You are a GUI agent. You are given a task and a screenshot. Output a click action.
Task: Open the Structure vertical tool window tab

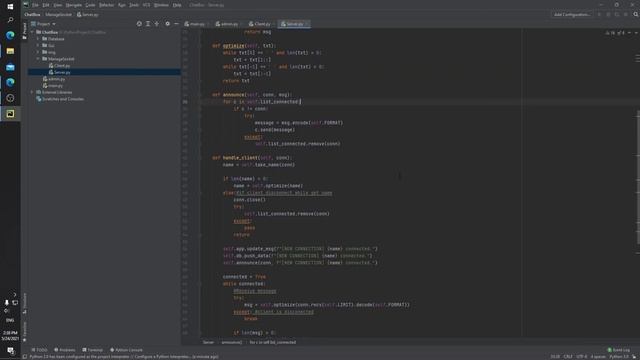point(24,303)
